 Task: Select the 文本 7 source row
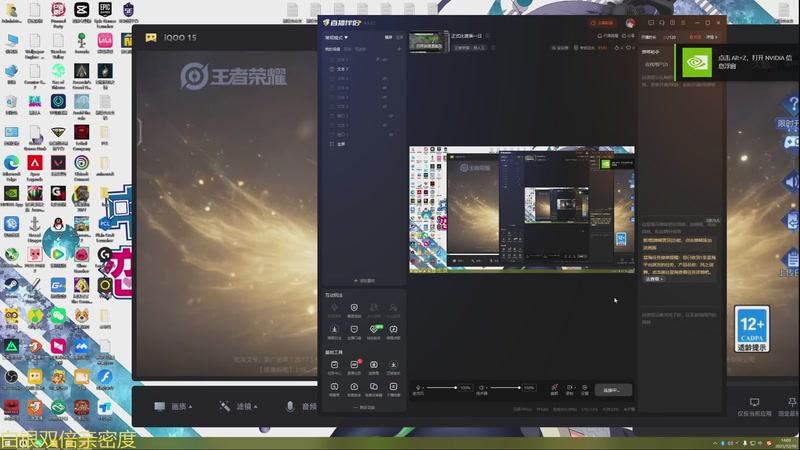[x=365, y=69]
